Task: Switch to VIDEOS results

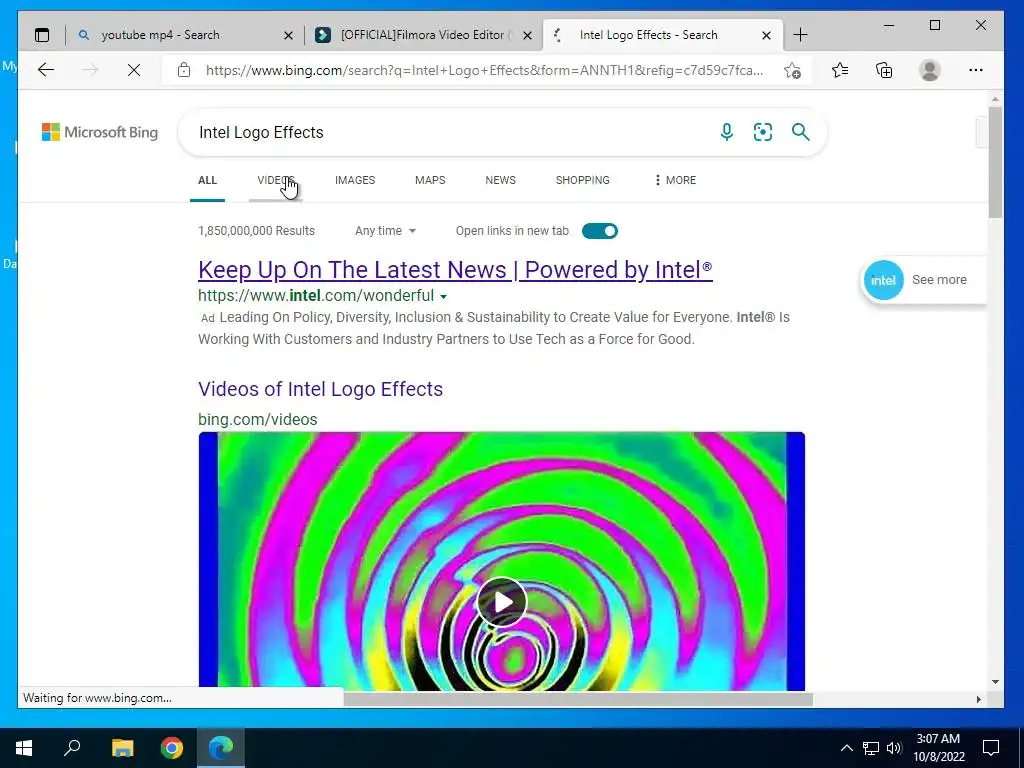Action: pos(276,180)
